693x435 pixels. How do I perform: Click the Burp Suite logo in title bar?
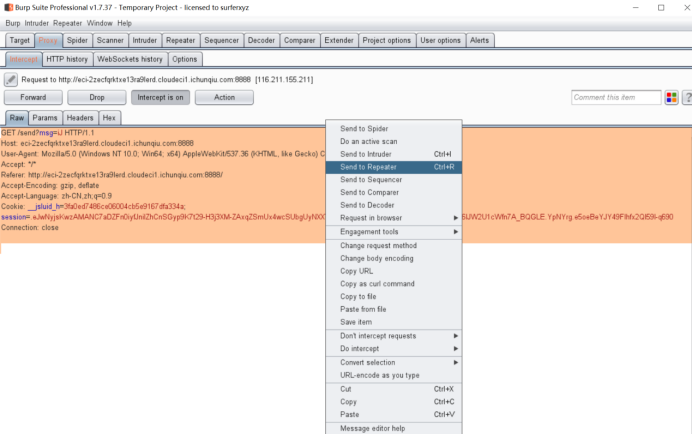[8, 8]
